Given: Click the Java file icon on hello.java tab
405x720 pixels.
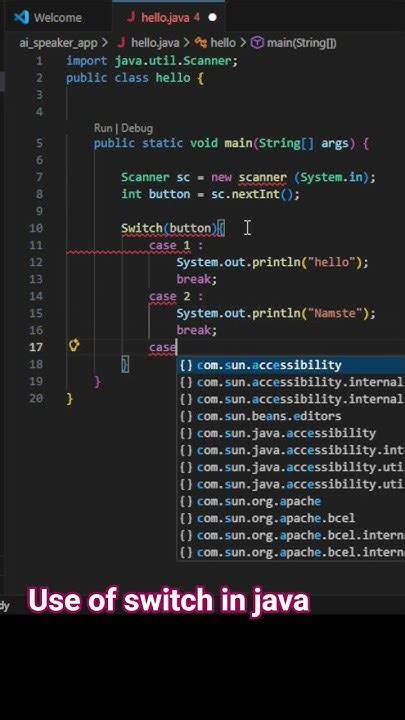Looking at the screenshot, I should click(132, 17).
